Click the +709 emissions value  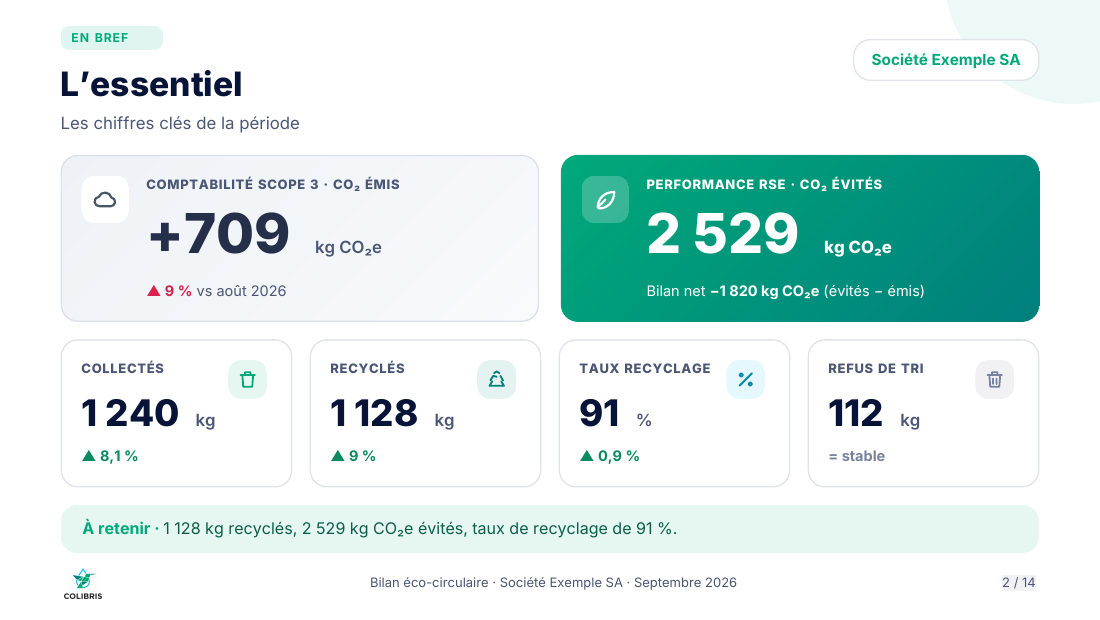pos(219,234)
